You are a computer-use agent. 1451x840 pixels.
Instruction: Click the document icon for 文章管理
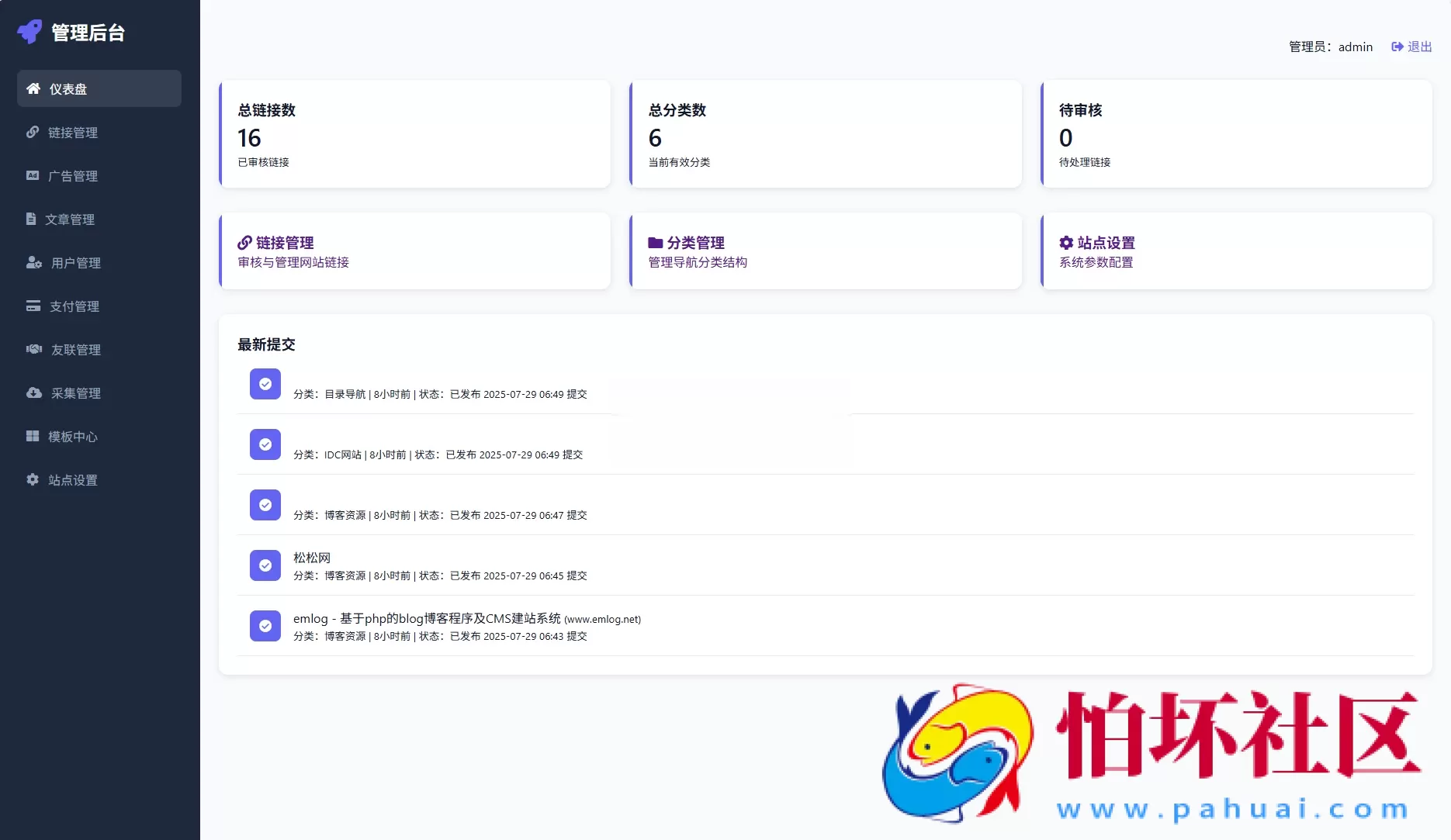(x=31, y=219)
